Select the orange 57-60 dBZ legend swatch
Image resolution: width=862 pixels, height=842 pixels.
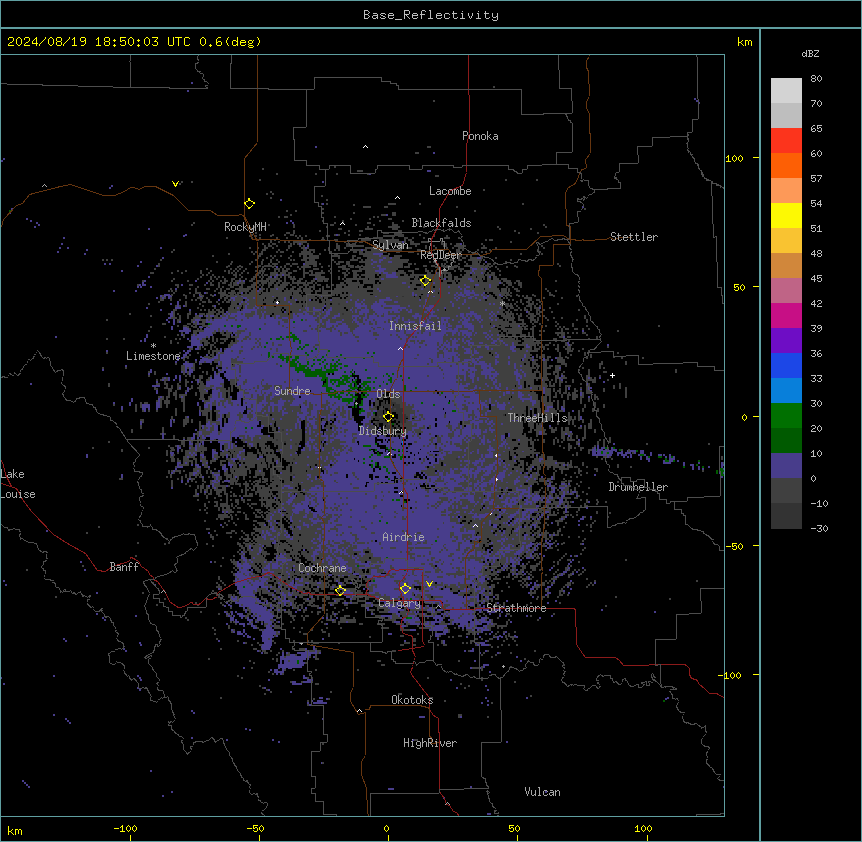[x=786, y=165]
